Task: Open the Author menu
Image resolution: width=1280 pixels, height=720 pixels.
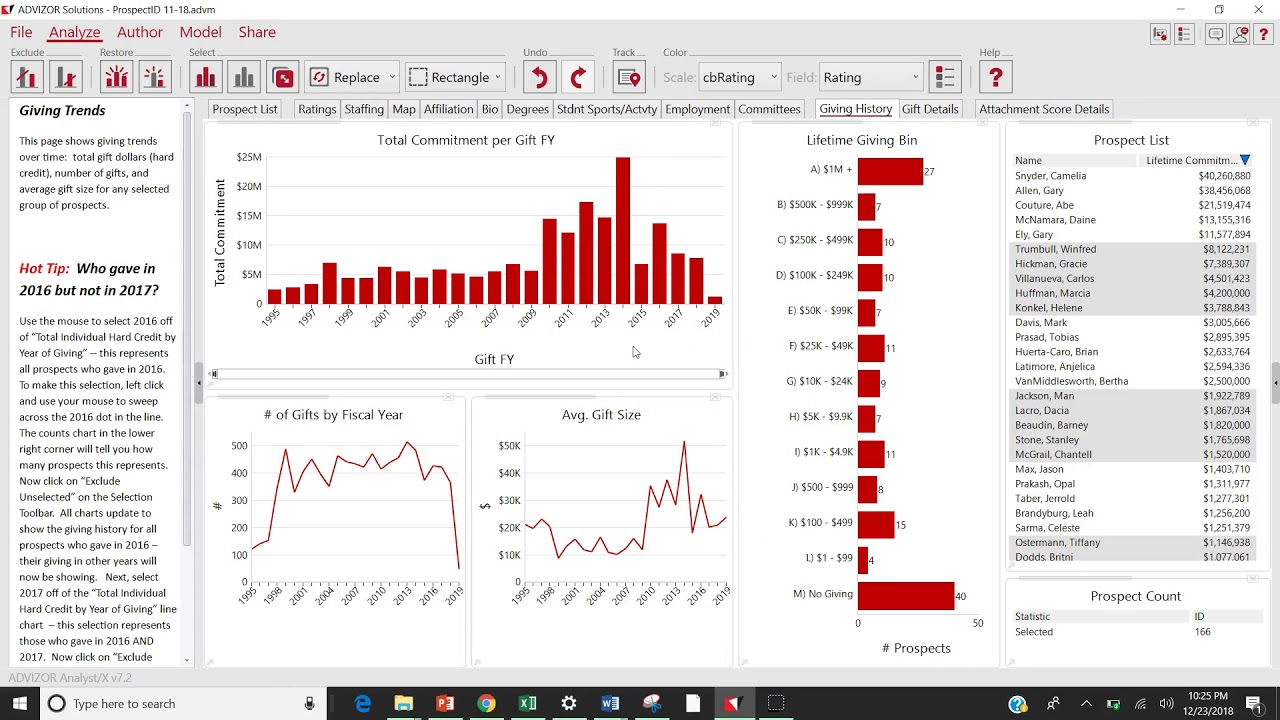Action: click(x=140, y=32)
